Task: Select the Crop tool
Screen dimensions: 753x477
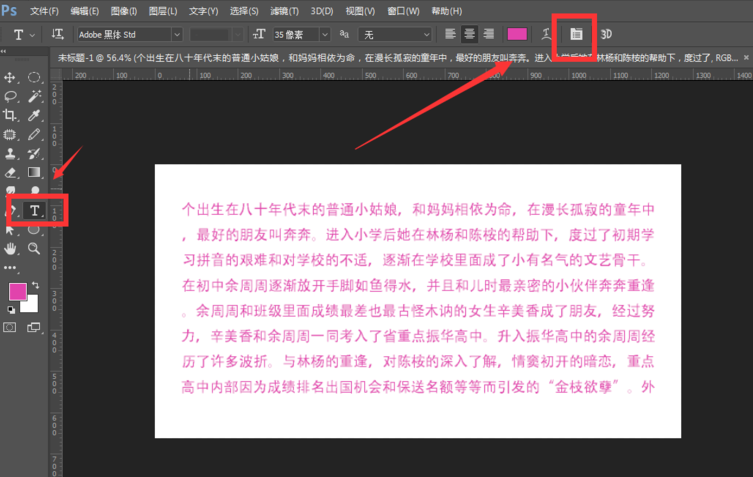Action: point(11,115)
